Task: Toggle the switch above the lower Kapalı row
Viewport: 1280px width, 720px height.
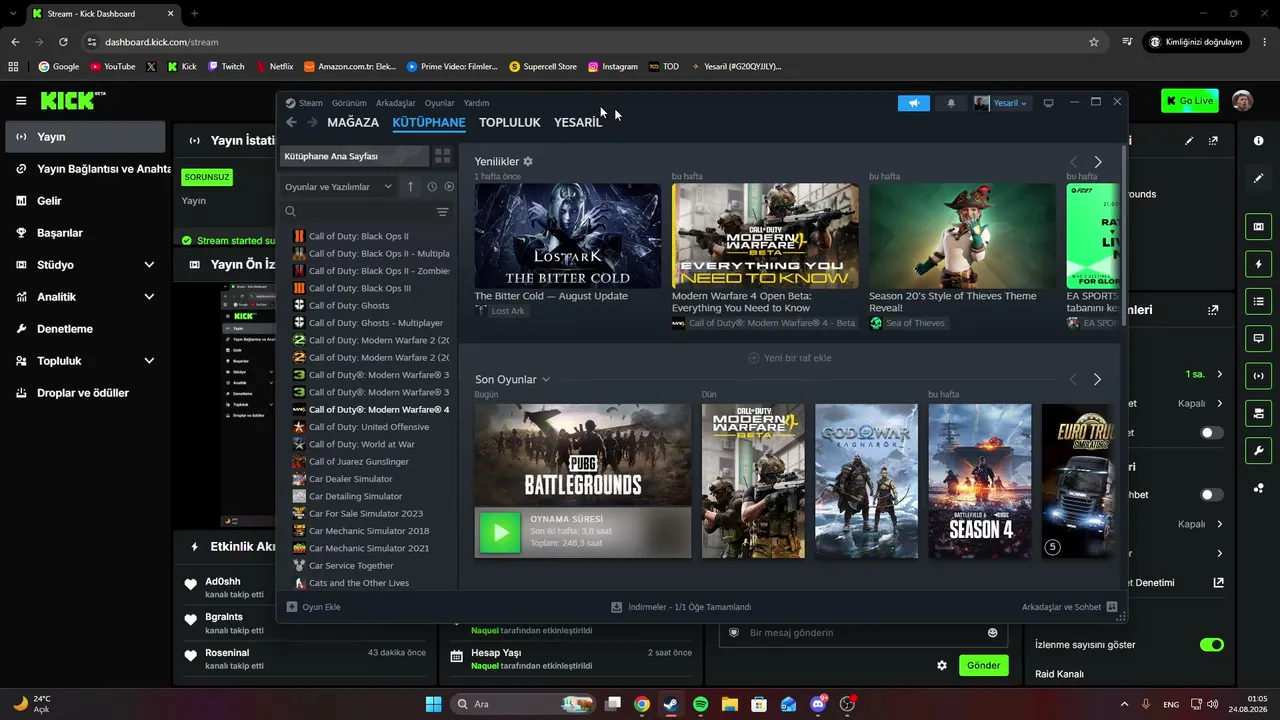Action: click(x=1212, y=495)
